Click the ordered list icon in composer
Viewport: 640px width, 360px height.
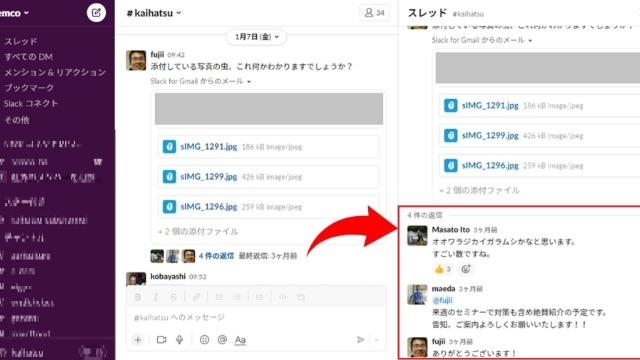pyautogui.click(x=219, y=297)
